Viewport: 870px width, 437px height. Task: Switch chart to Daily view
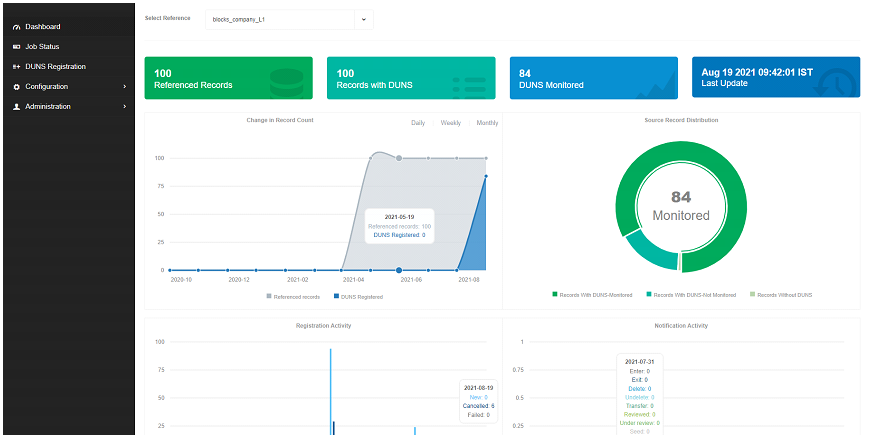418,123
